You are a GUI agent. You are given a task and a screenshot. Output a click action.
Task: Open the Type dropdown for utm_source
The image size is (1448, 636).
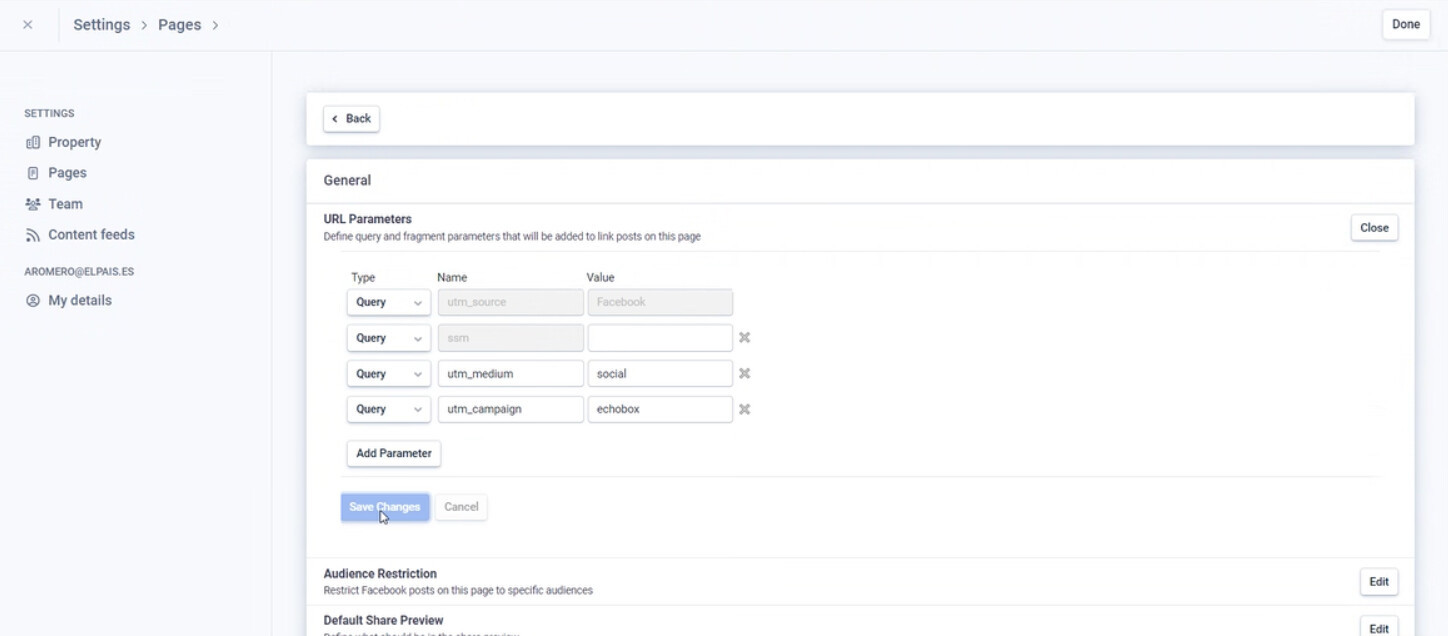(x=388, y=301)
